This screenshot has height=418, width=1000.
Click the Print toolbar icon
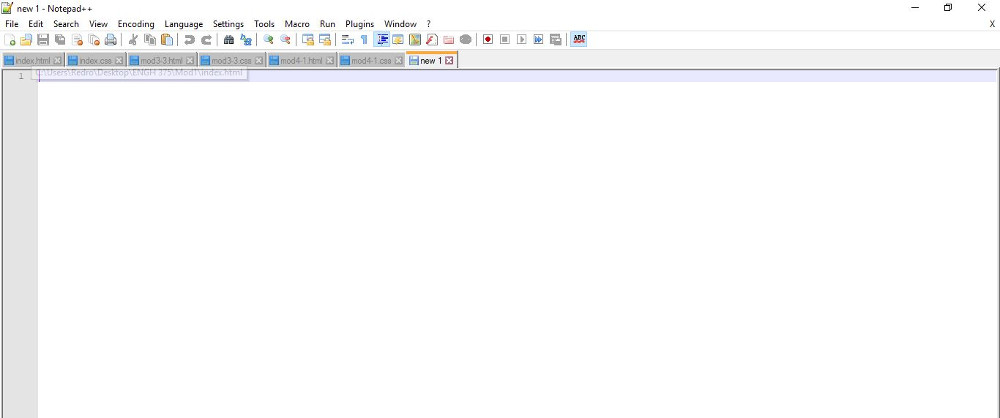tap(110, 40)
